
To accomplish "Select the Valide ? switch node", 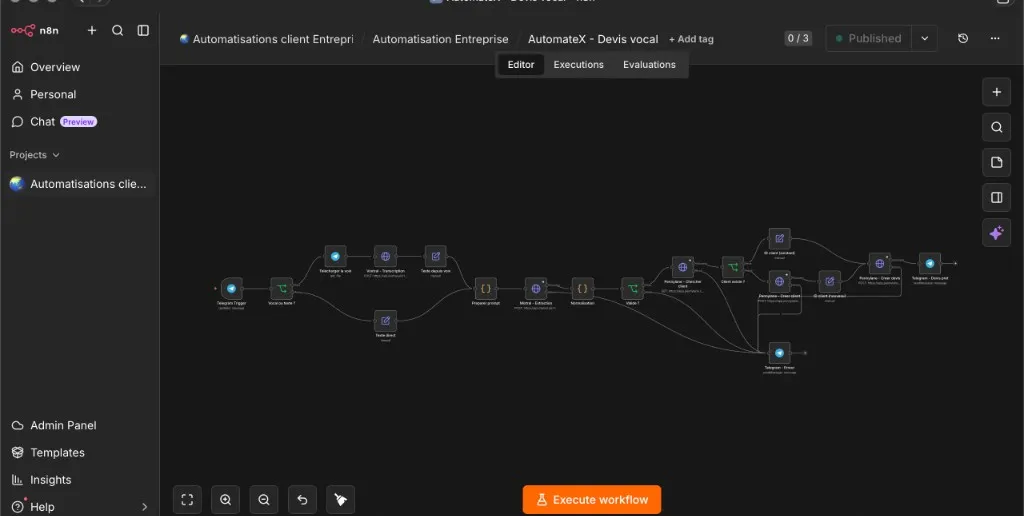I will [632, 288].
